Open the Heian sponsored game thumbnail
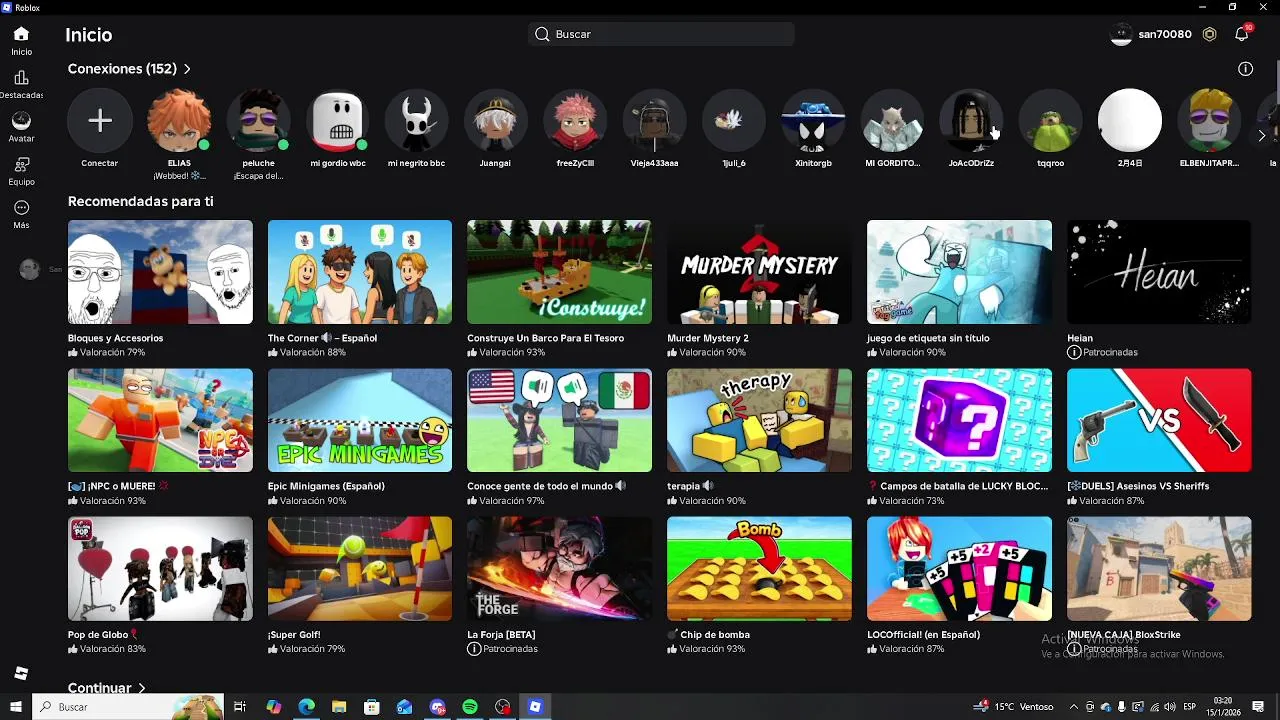Screen dimensions: 1280x720 coord(1159,272)
